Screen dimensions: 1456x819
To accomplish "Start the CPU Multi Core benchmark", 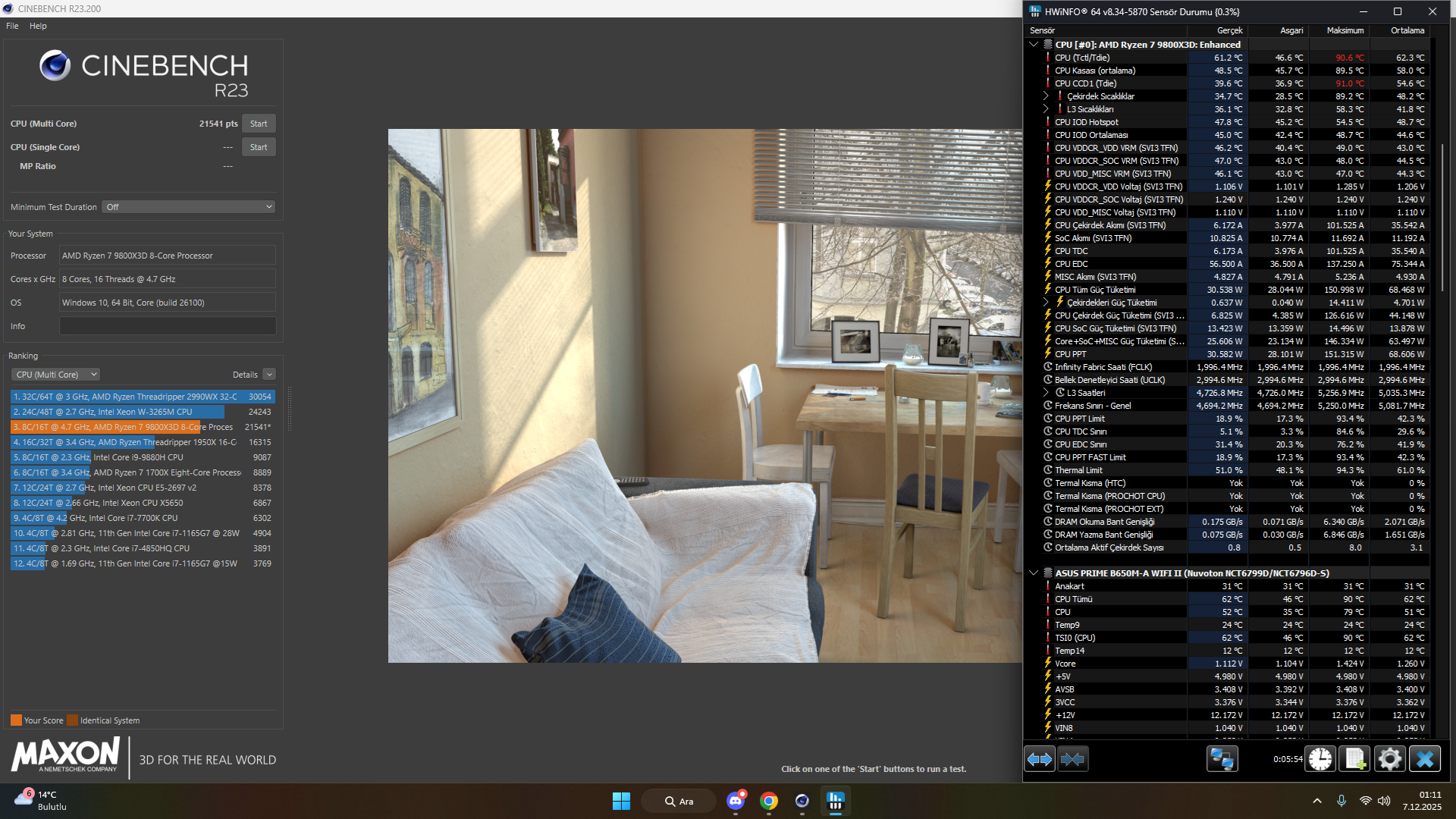I will 258,123.
